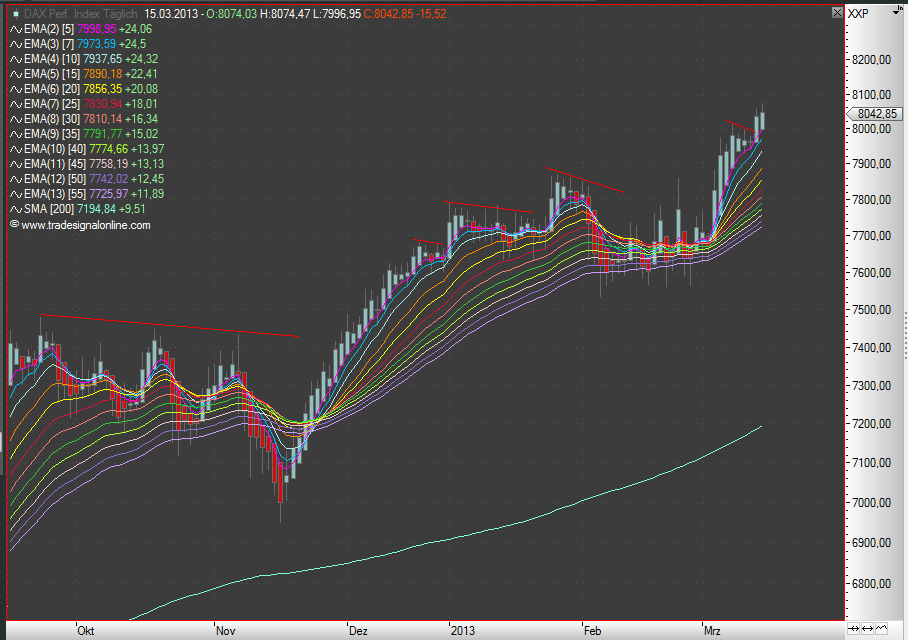Close the chart pane with the X button
The image size is (908, 640).
838,13
